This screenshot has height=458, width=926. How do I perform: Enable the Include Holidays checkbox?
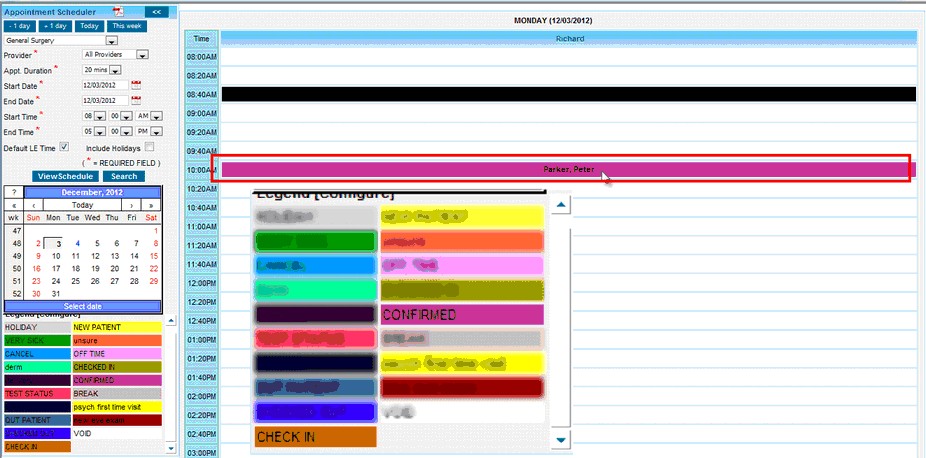coord(149,147)
